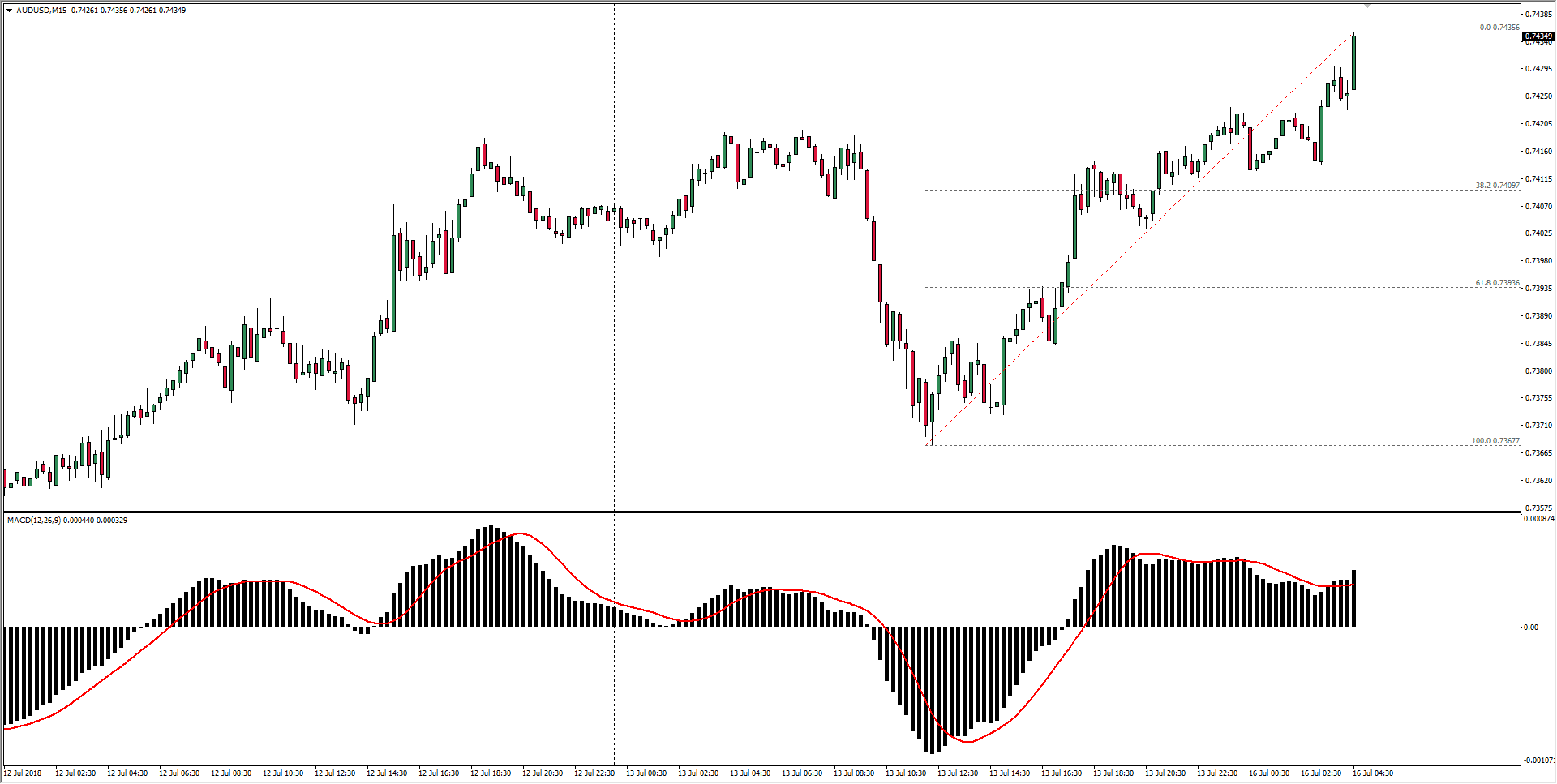1557x784 pixels.
Task: Select the 38.2 Fibonacci level label
Action: (x=1496, y=186)
